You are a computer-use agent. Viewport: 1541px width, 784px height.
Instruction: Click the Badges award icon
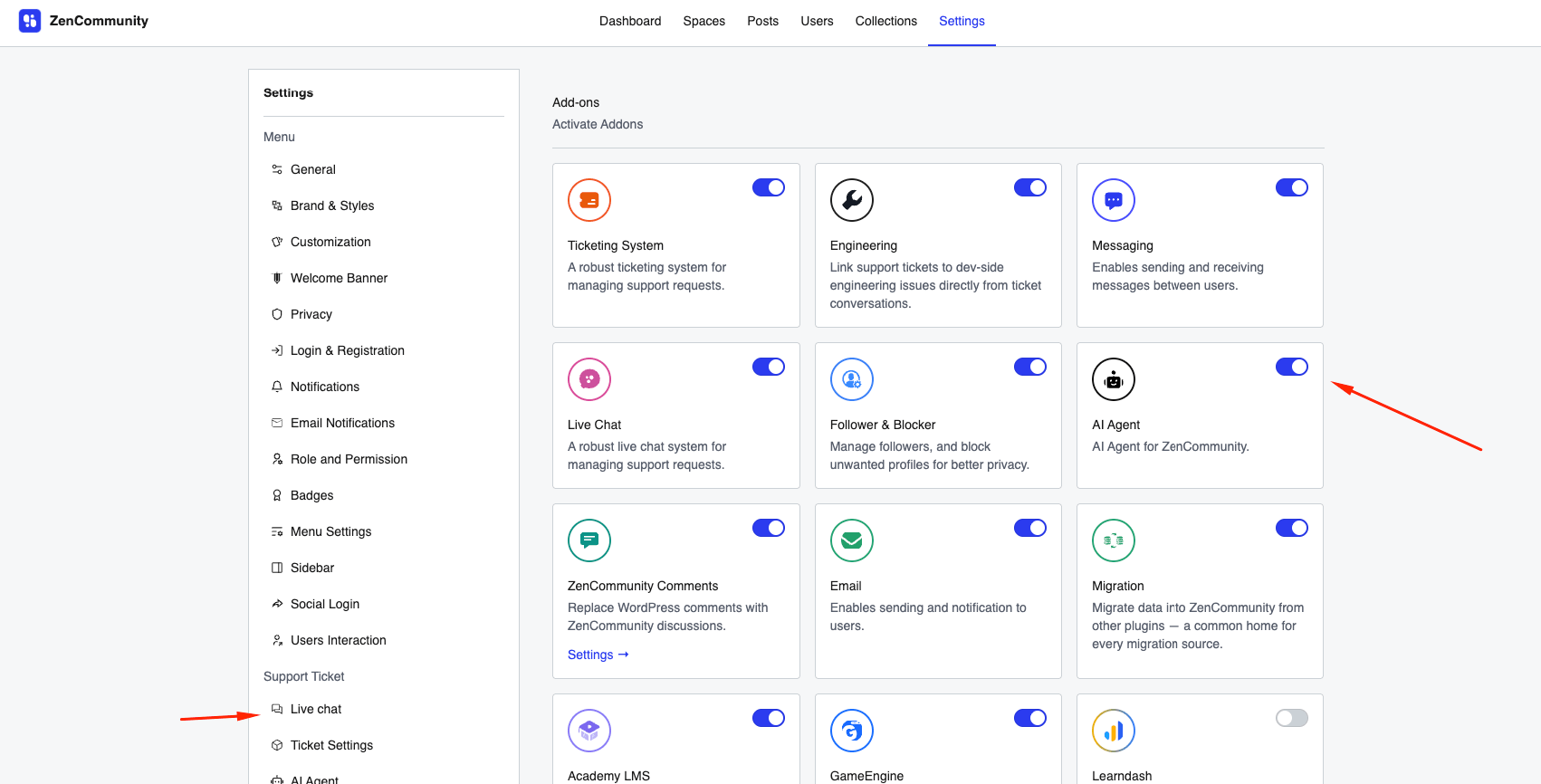point(277,495)
